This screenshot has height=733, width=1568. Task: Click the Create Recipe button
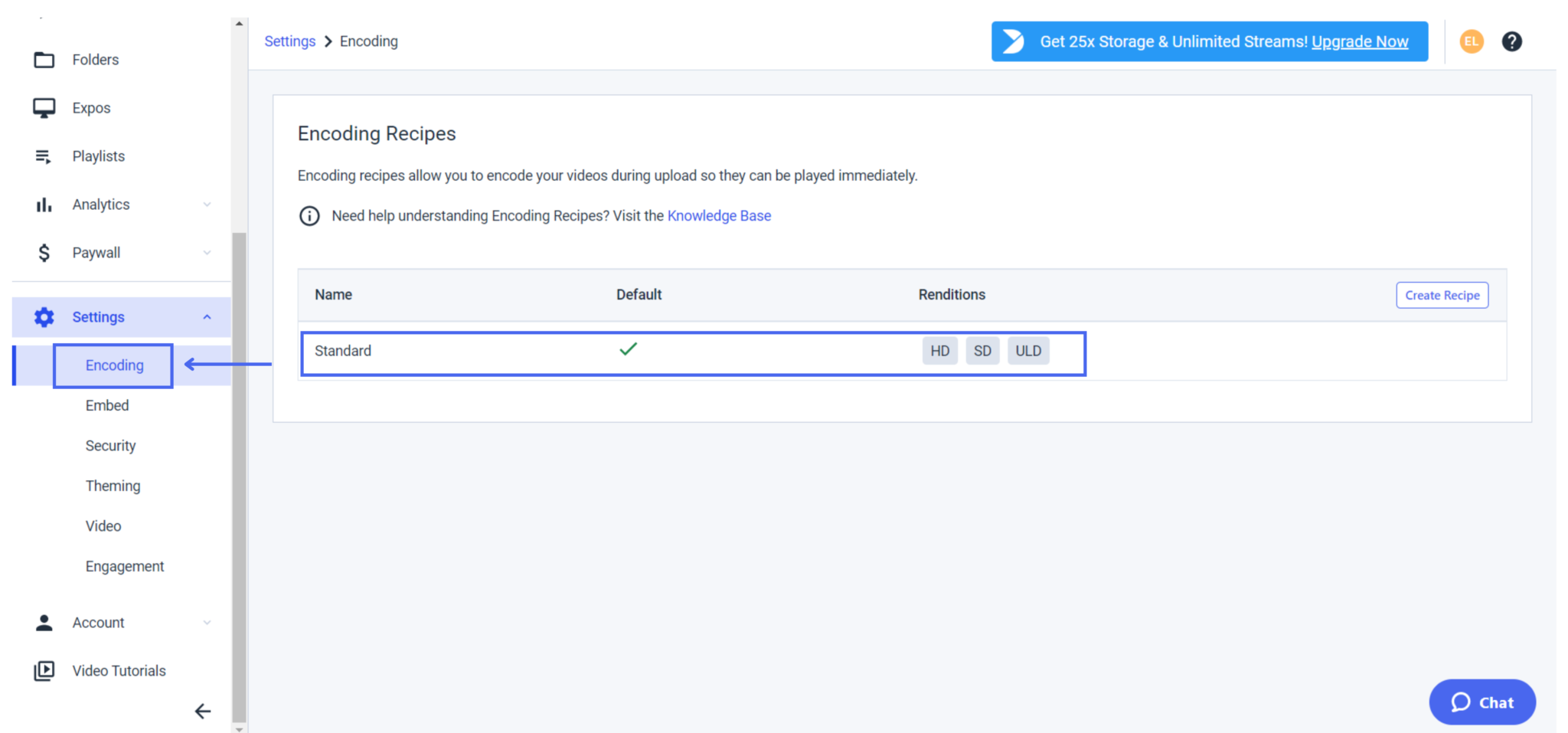click(x=1442, y=296)
